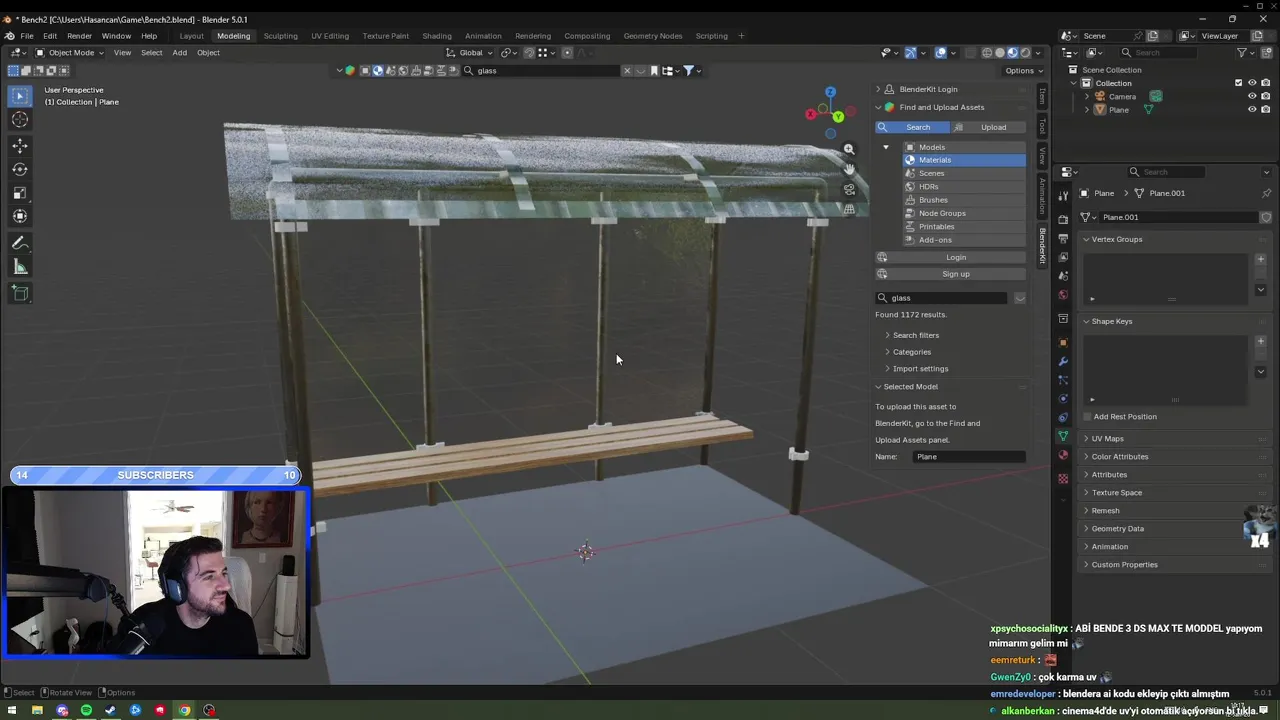The image size is (1280, 720).
Task: Open the Physics properties tab
Action: click(1063, 399)
